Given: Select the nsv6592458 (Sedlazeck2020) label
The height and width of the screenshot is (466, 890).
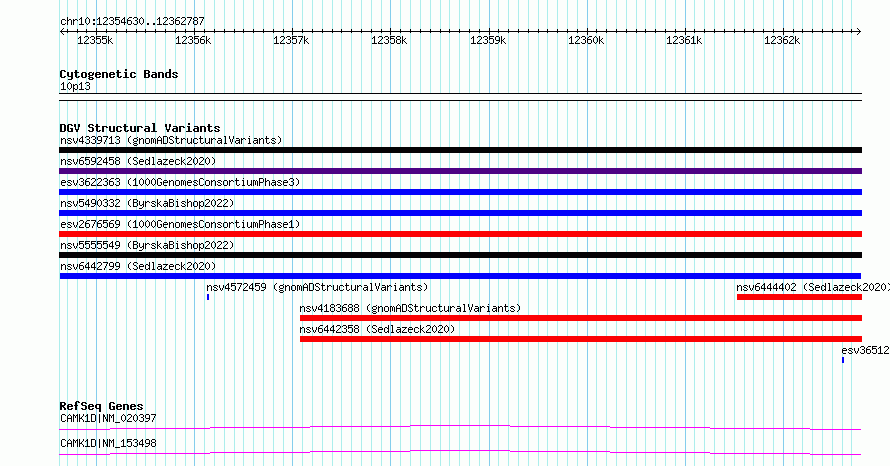Looking at the screenshot, I should click(x=138, y=161).
